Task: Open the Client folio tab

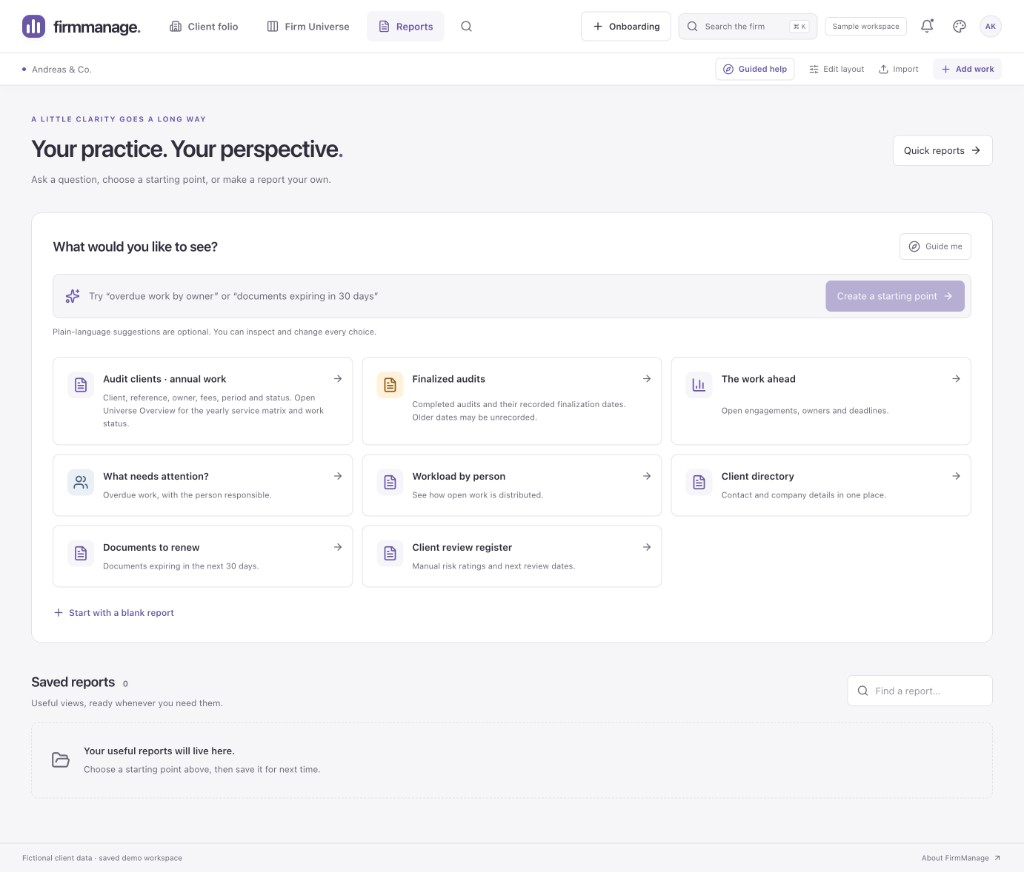Action: [x=204, y=27]
